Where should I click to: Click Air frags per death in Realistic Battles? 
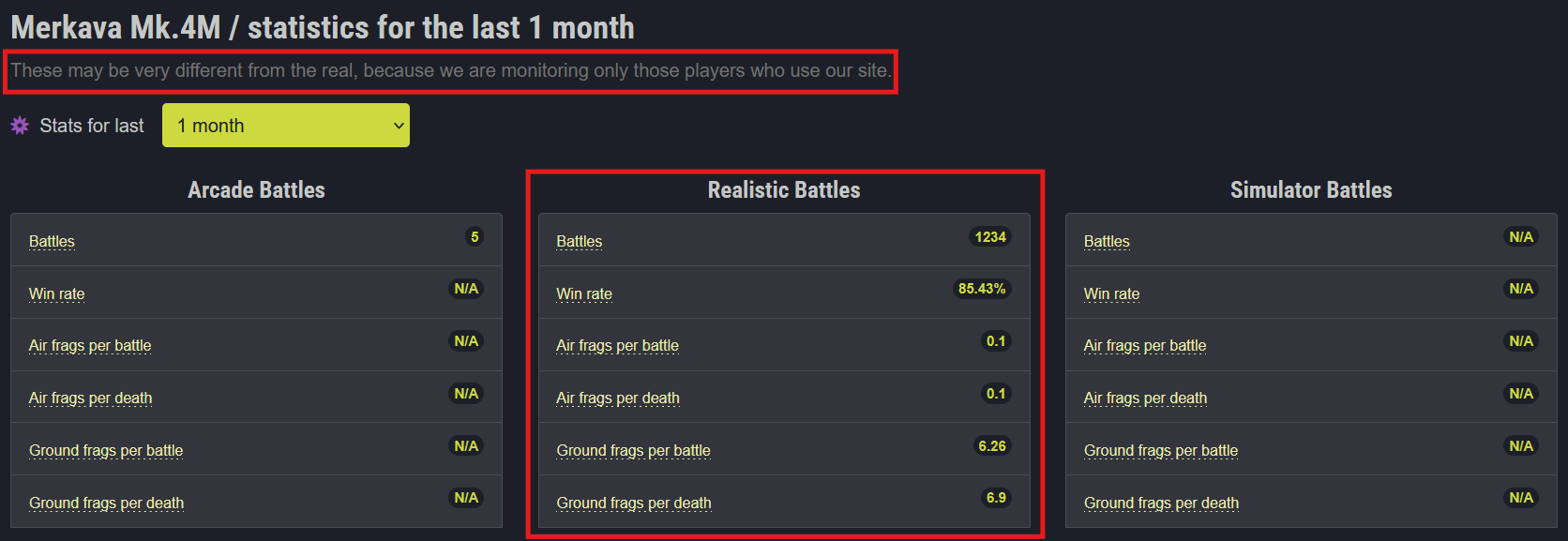(618, 398)
